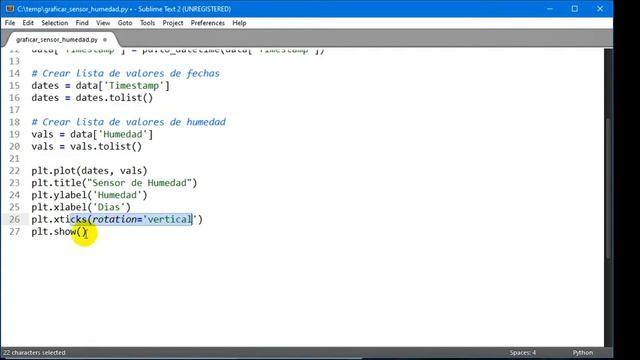Click line 'plt.plot(dates, vals)'
The width and height of the screenshot is (640, 360).
(x=89, y=171)
